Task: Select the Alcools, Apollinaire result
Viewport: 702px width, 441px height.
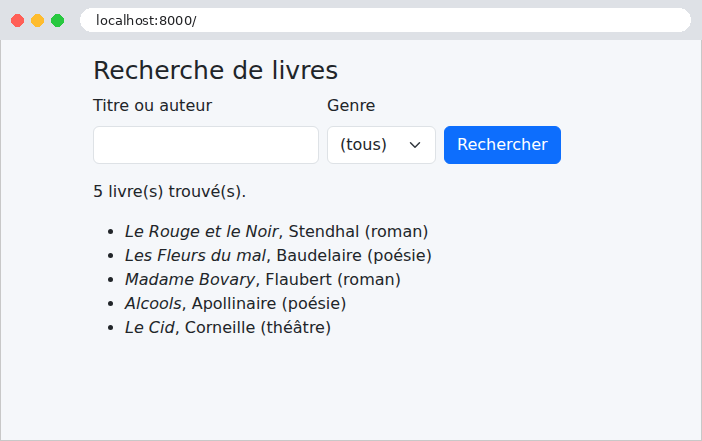Action: coord(235,304)
